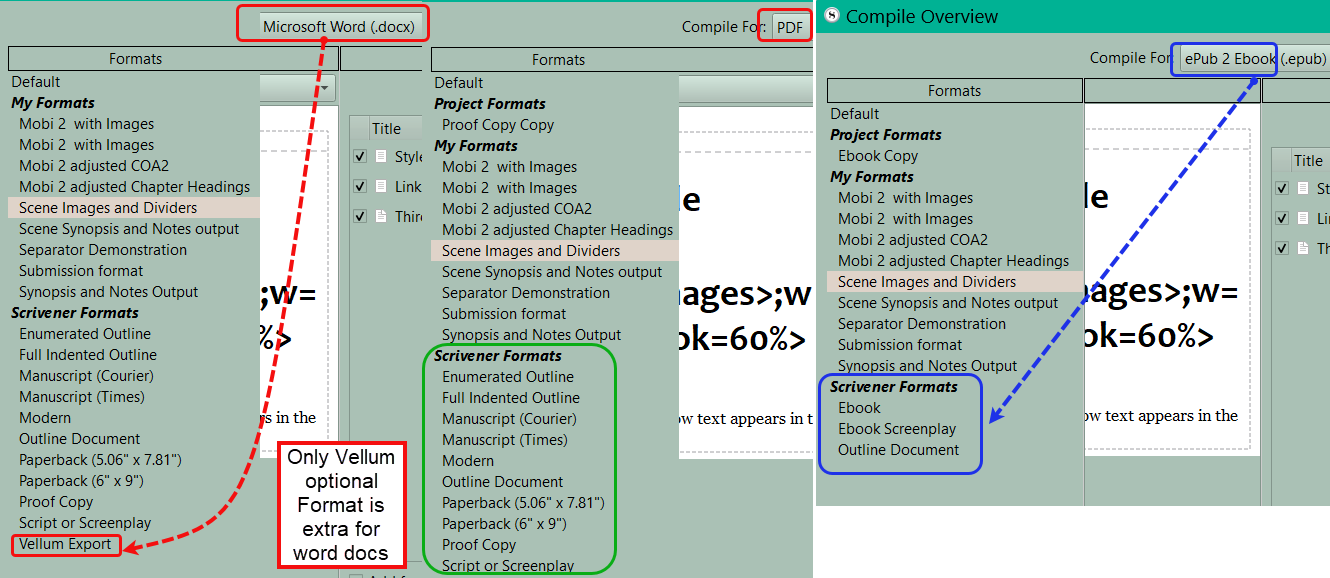1330x578 pixels.
Task: Select Vellum Export format in Word panel
Action: [65, 544]
